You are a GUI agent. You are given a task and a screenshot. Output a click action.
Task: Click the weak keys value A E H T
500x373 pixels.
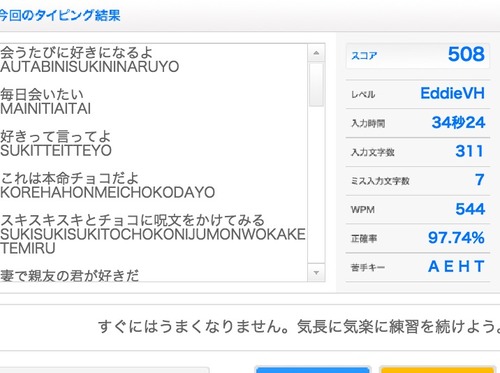456,266
